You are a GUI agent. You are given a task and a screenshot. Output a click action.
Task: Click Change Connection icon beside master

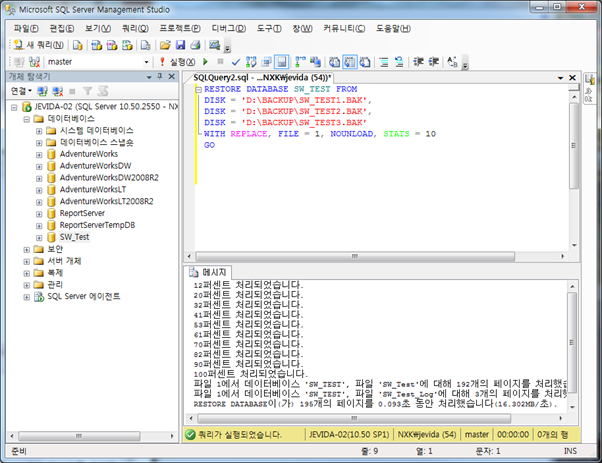click(35, 62)
